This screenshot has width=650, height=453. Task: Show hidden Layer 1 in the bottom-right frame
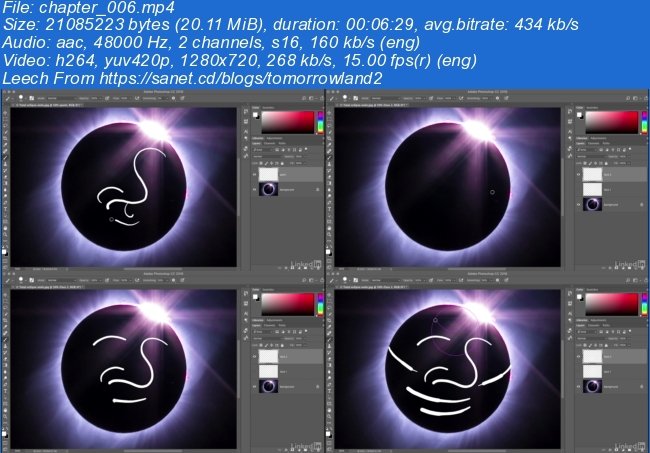[x=579, y=372]
